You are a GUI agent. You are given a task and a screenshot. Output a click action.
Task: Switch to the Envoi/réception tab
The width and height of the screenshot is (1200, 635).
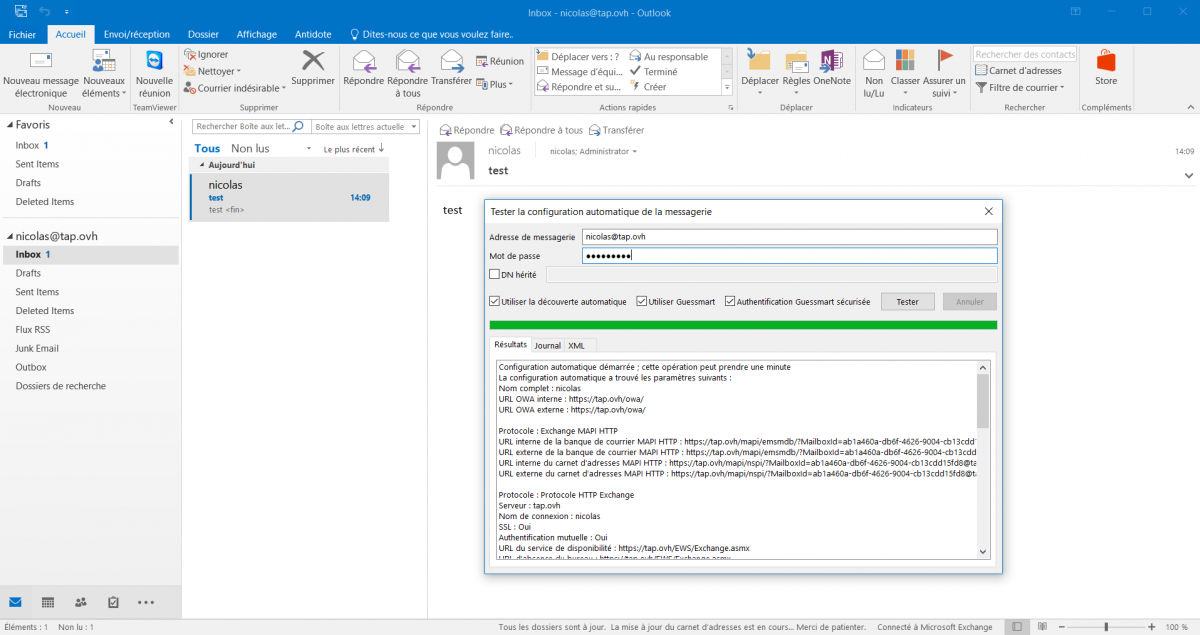click(137, 34)
